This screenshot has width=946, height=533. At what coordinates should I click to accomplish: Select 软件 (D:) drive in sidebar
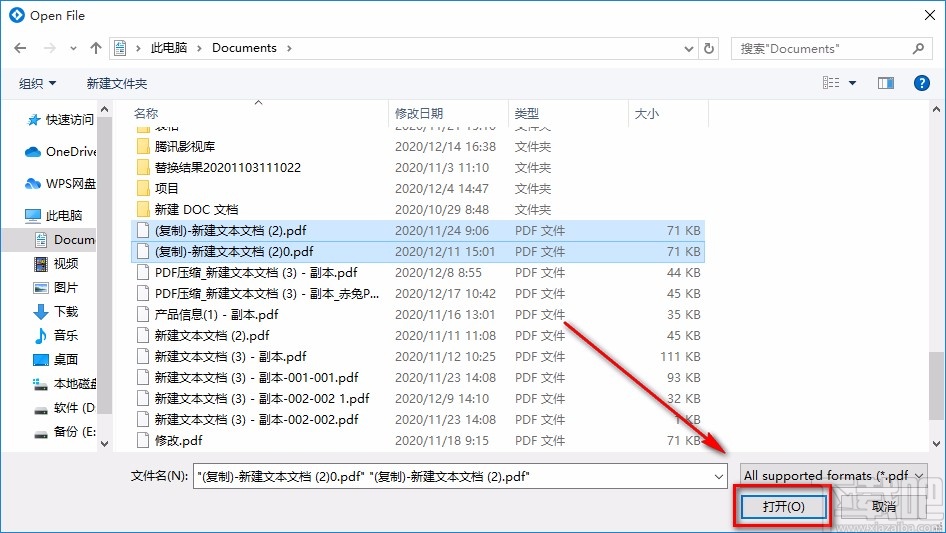65,407
